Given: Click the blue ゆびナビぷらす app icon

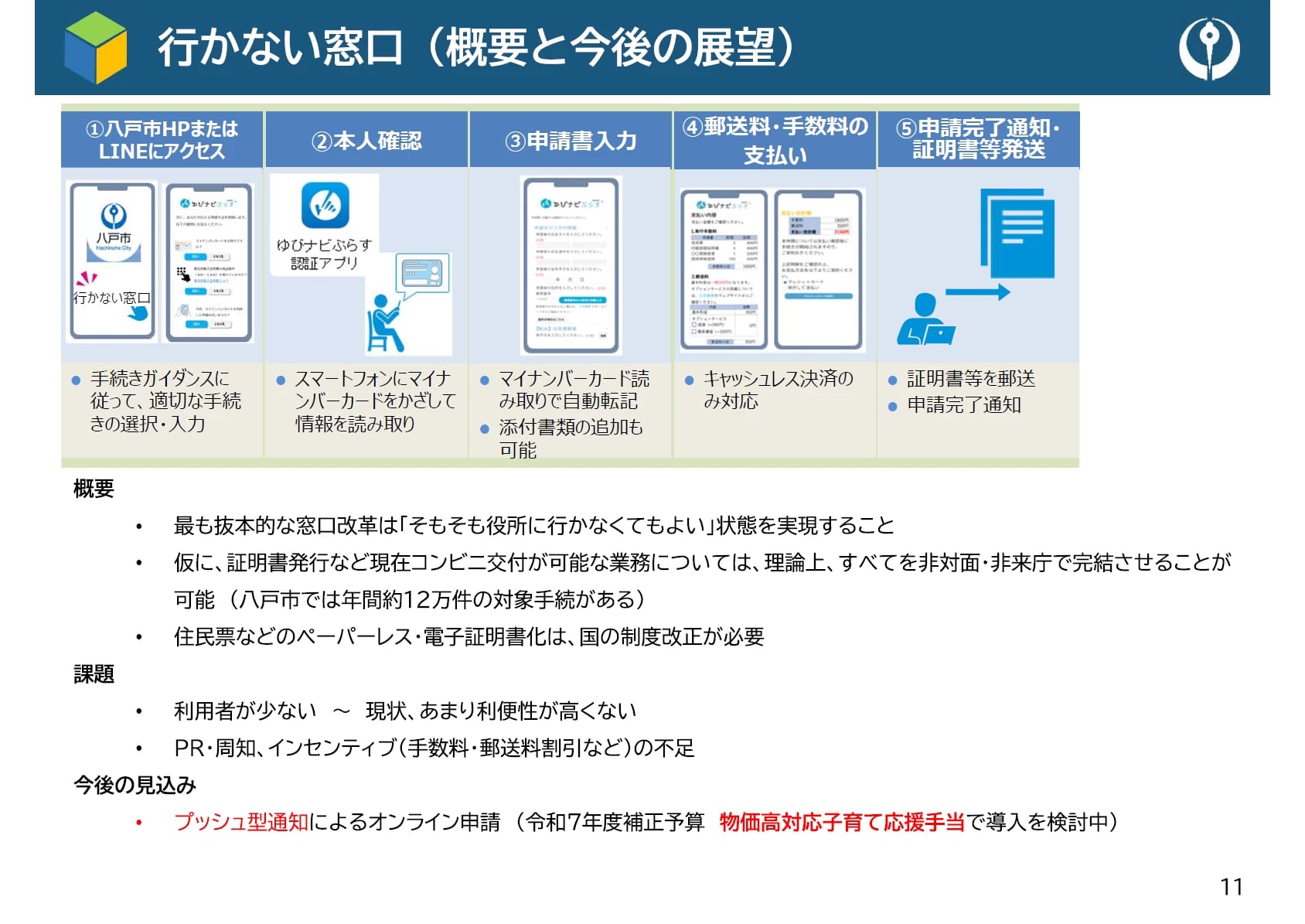Looking at the screenshot, I should [325, 206].
